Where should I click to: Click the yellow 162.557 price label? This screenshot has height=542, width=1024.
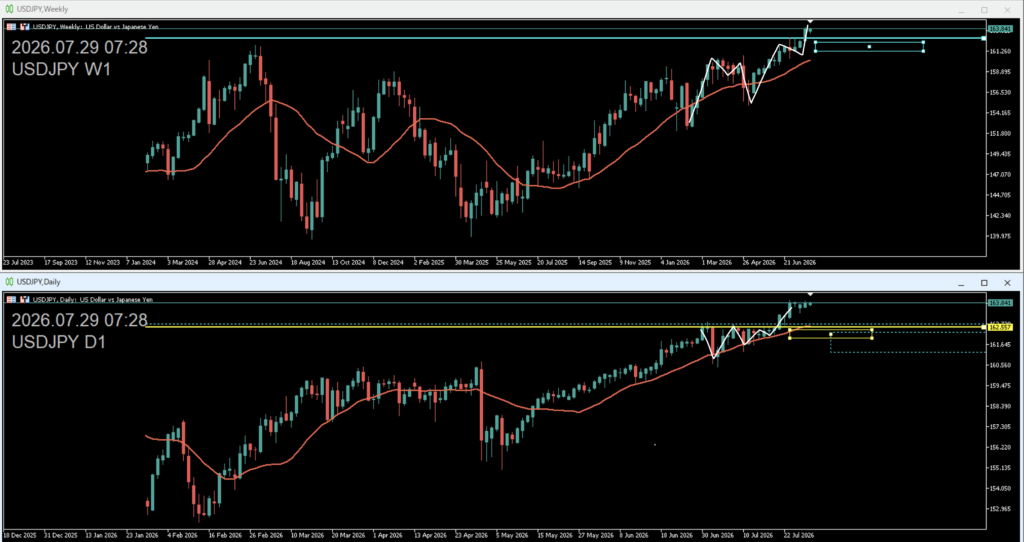pyautogui.click(x=999, y=327)
